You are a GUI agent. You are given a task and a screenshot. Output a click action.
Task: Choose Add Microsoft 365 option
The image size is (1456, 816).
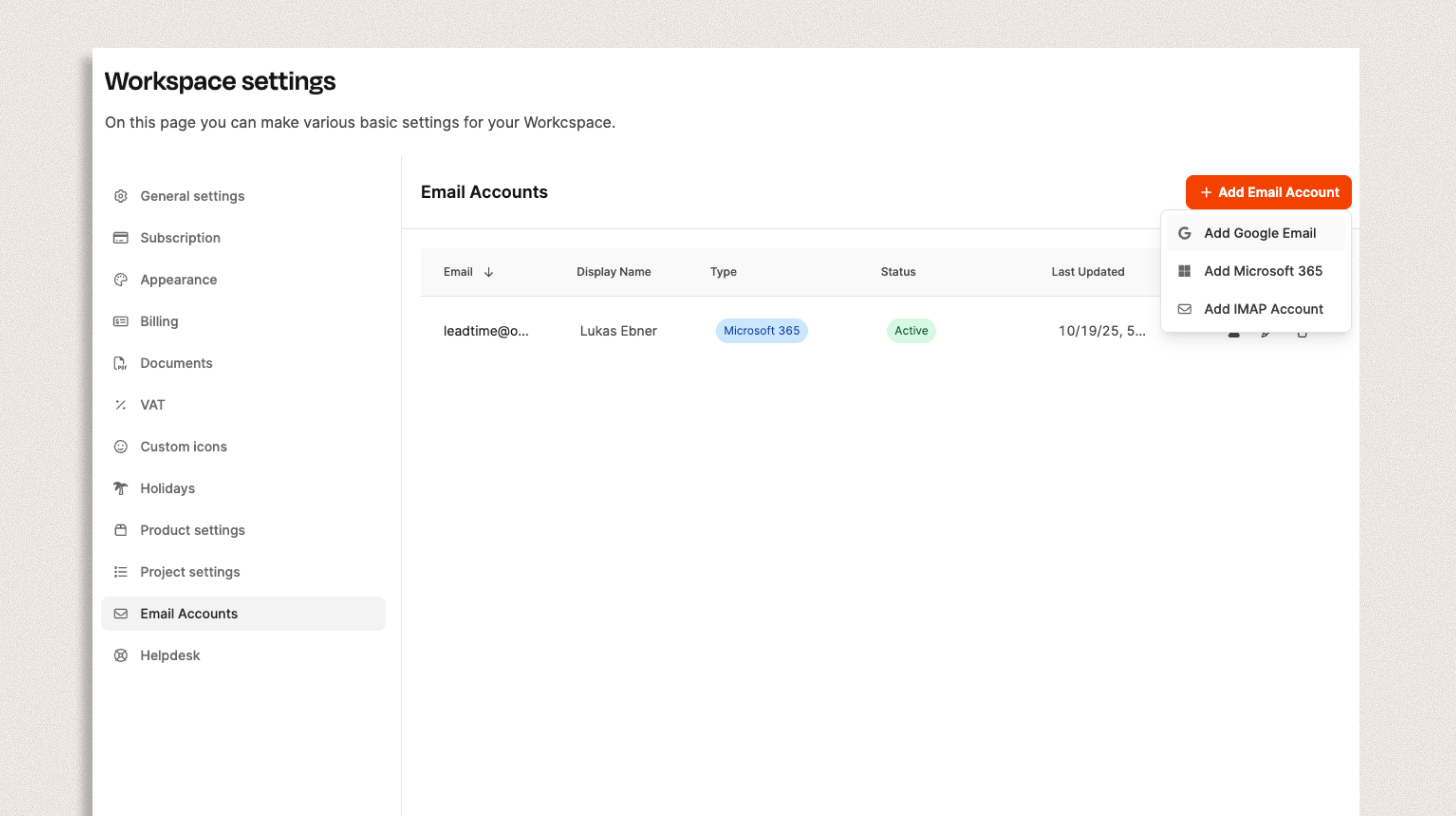[1262, 271]
